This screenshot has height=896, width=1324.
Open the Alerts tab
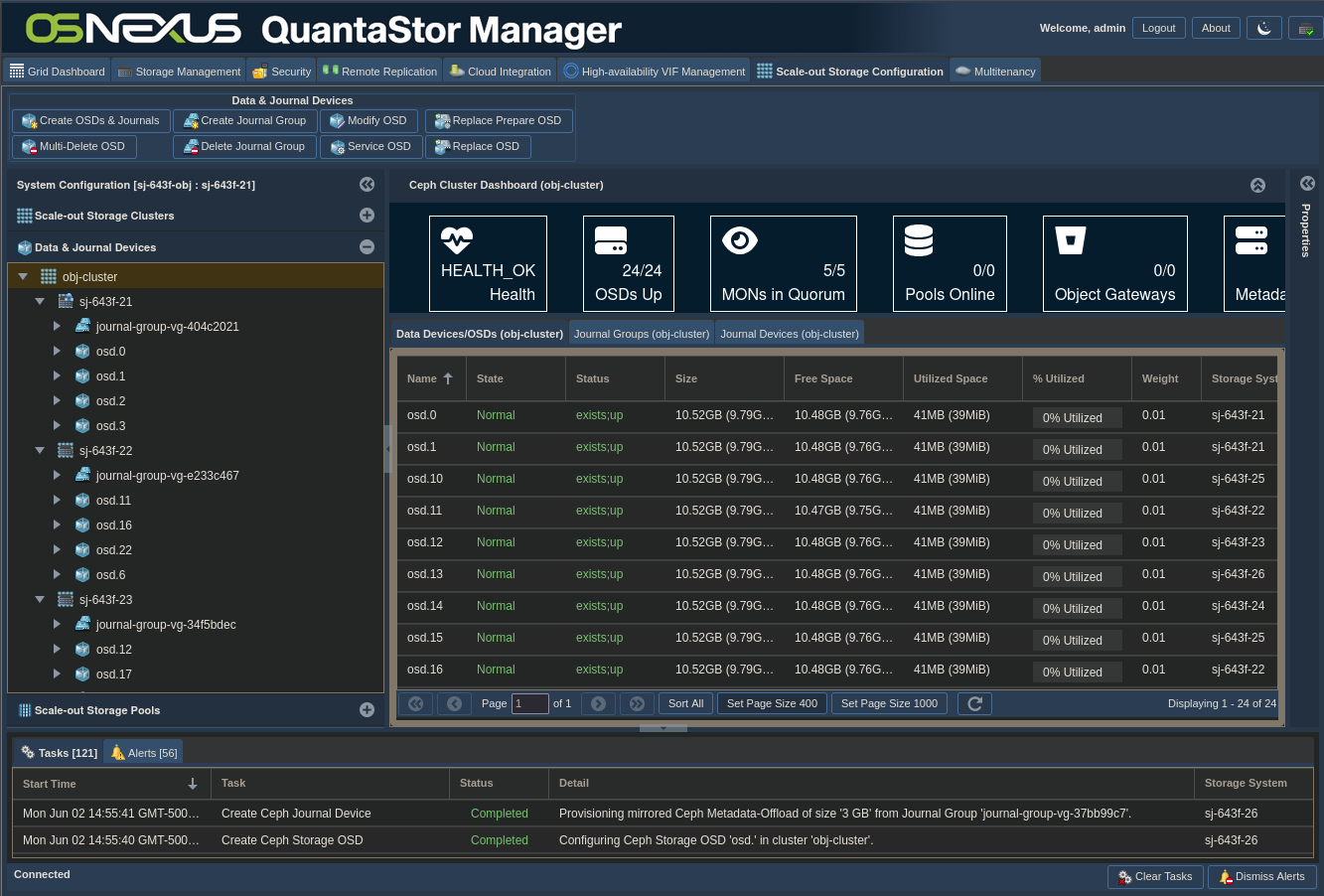click(x=144, y=753)
